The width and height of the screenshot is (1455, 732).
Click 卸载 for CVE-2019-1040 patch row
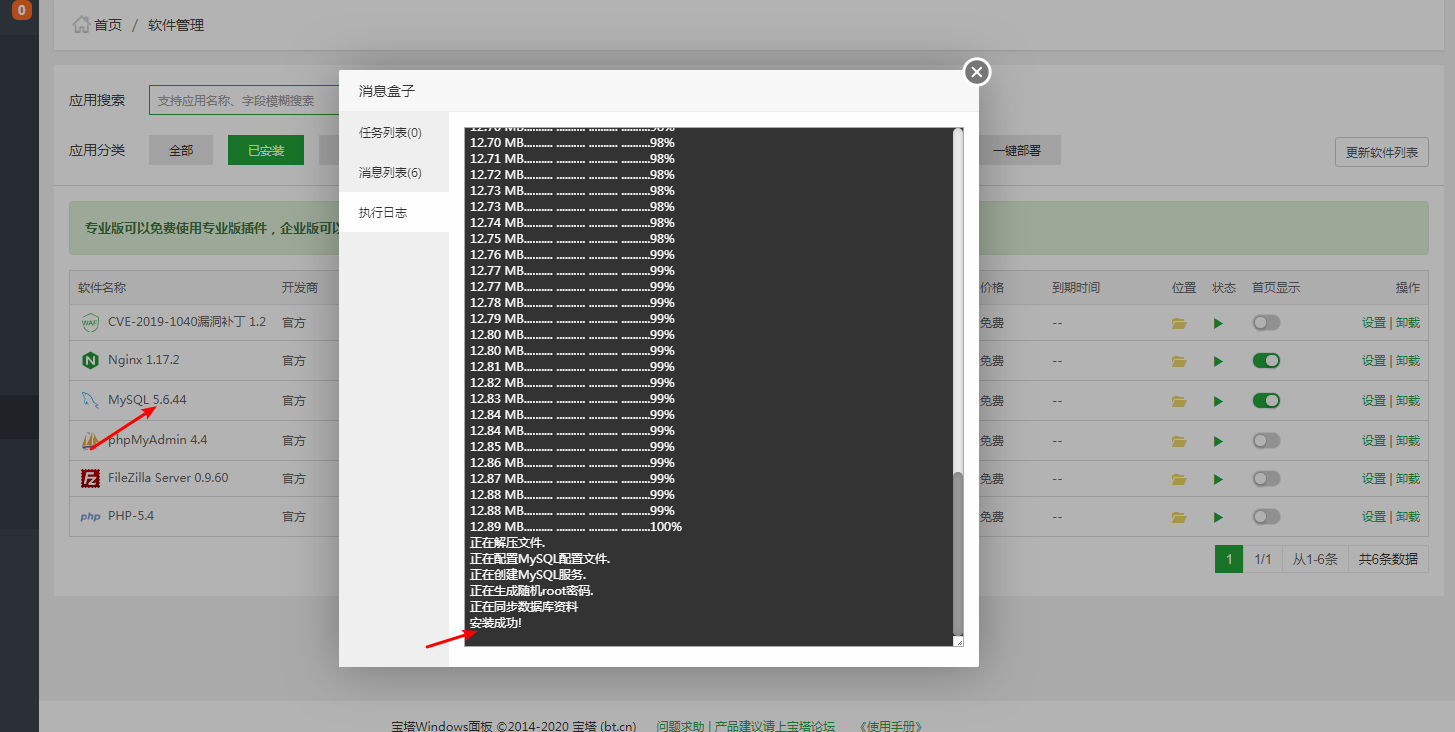point(1408,323)
